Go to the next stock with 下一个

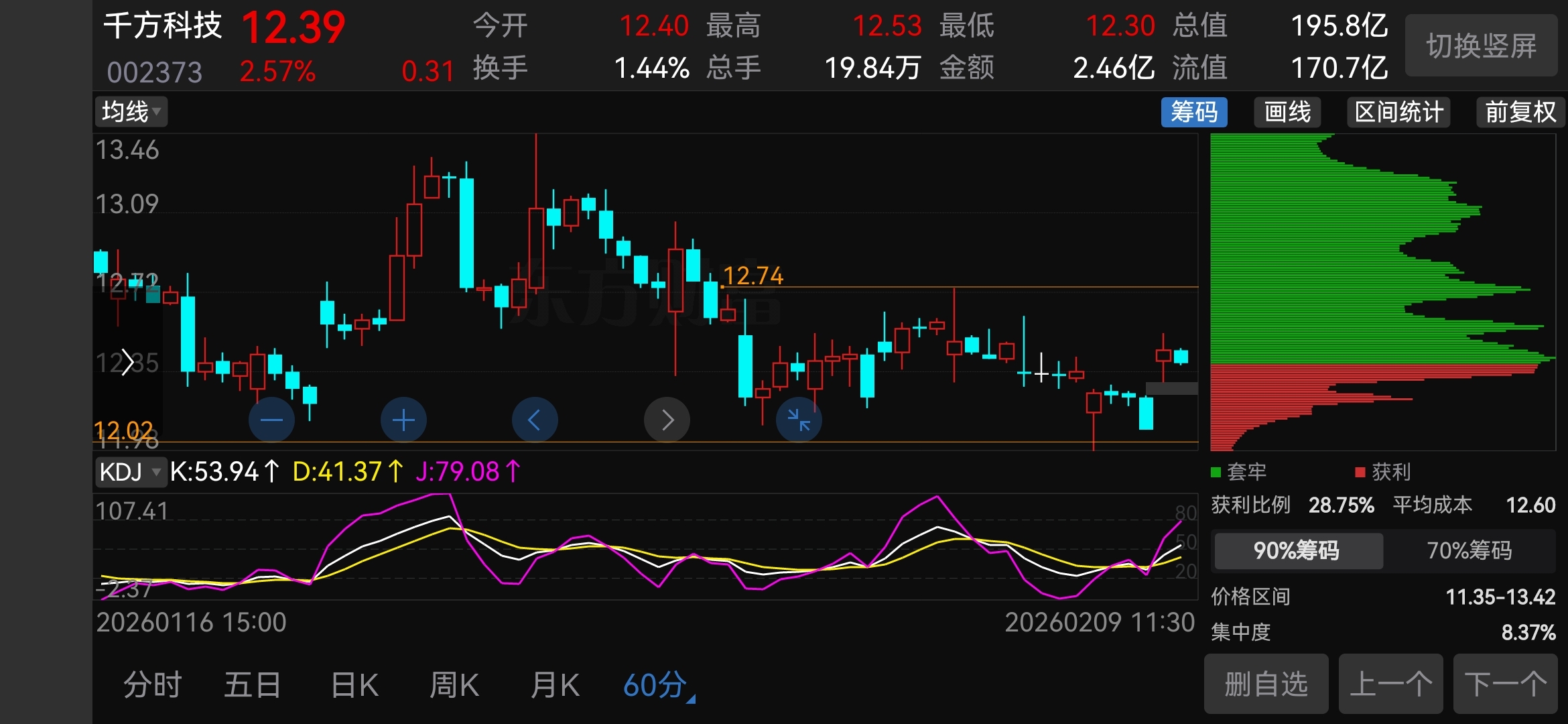coord(1505,684)
